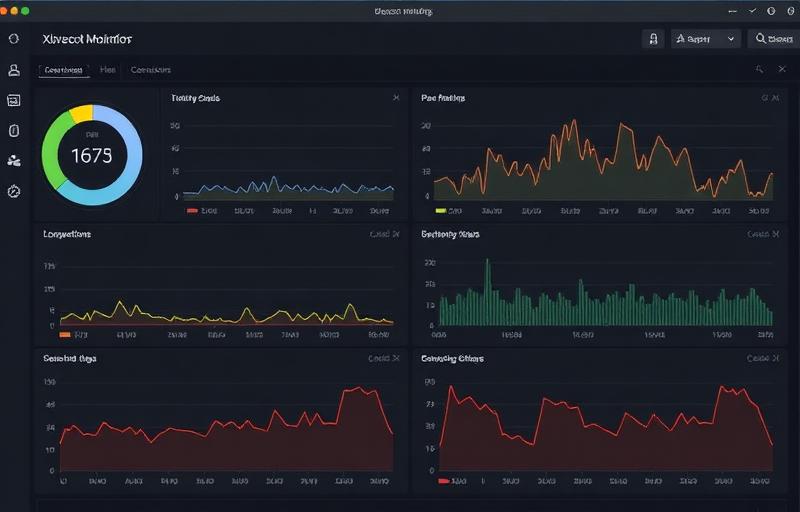Close the blue line chart panel
The width and height of the screenshot is (800, 512).
[396, 98]
